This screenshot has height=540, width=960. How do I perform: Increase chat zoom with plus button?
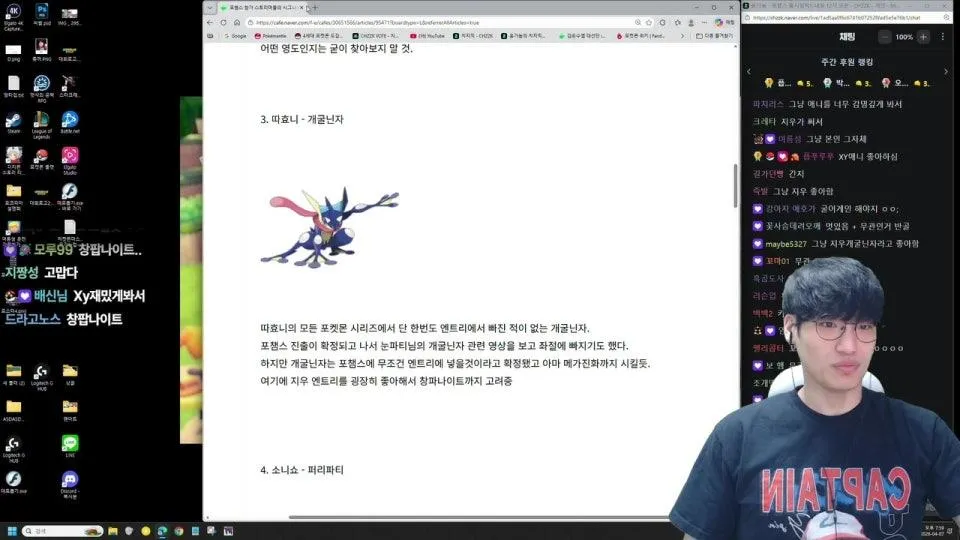point(923,37)
